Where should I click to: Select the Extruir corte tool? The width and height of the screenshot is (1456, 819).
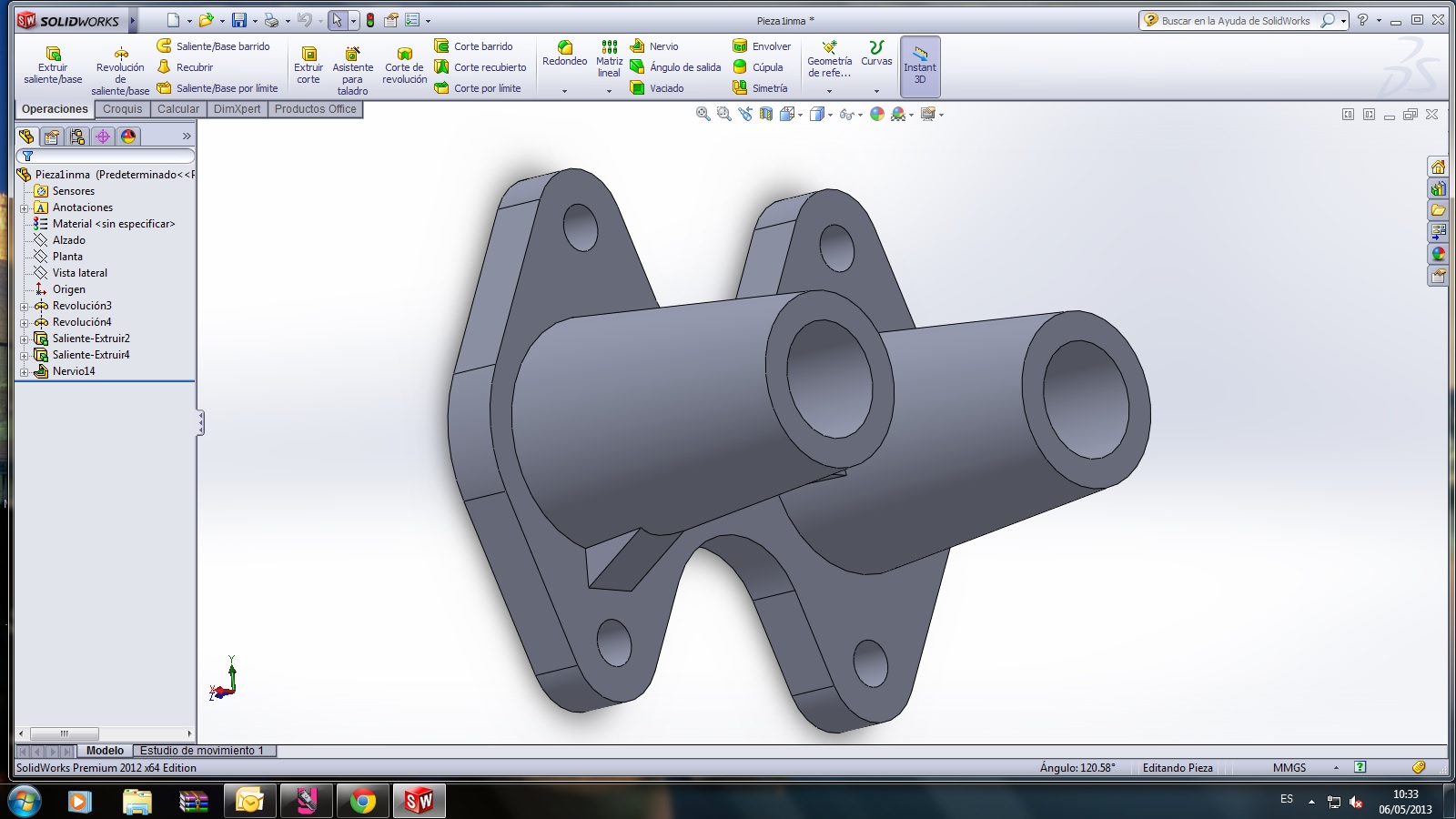coord(308,66)
